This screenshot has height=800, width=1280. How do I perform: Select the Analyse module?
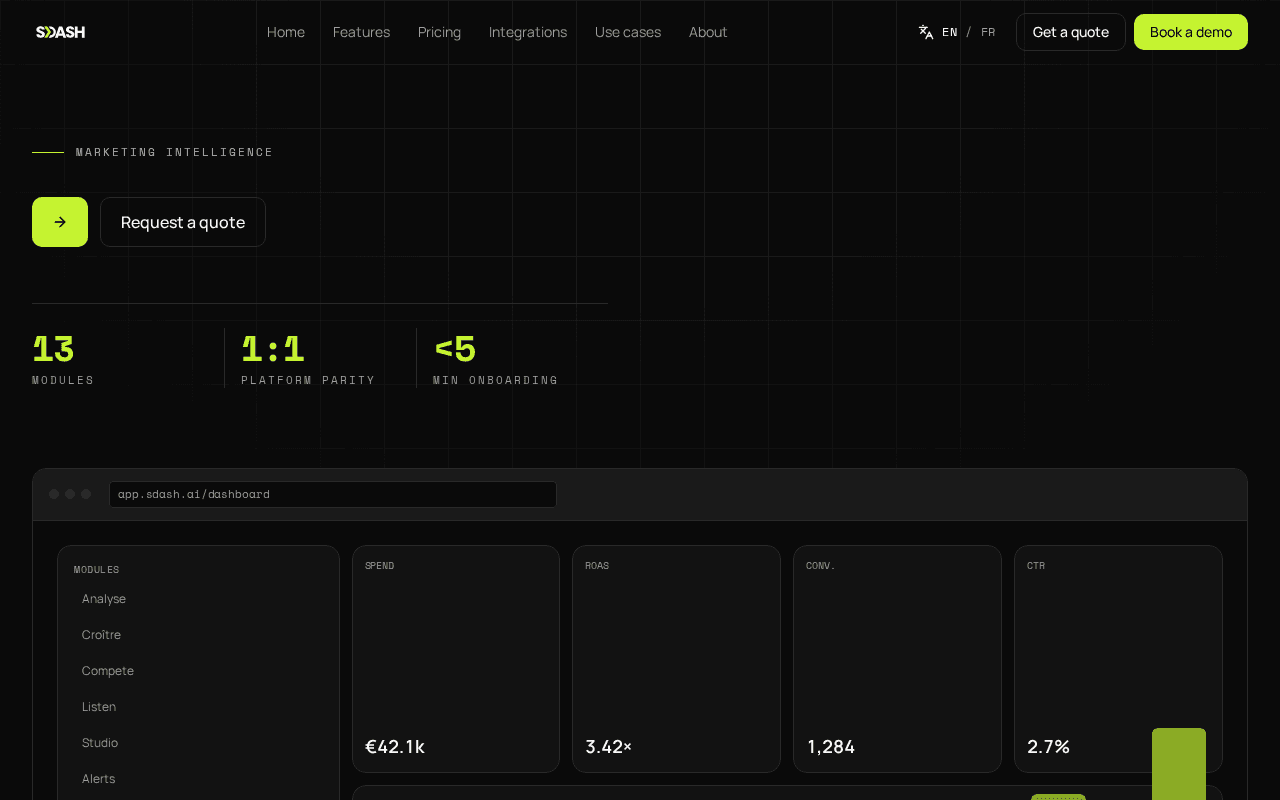104,599
